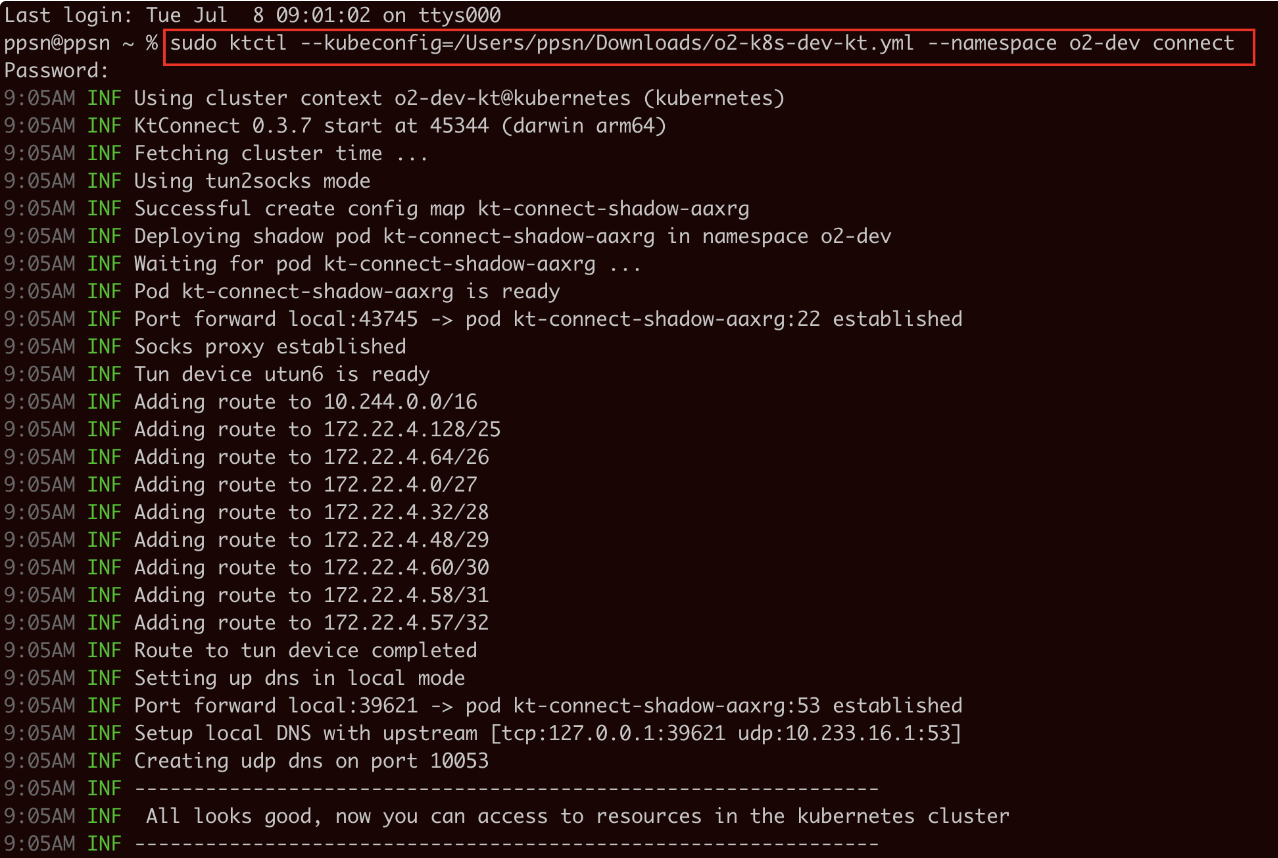Click the highlighted sudo ktctl command line

click(702, 44)
